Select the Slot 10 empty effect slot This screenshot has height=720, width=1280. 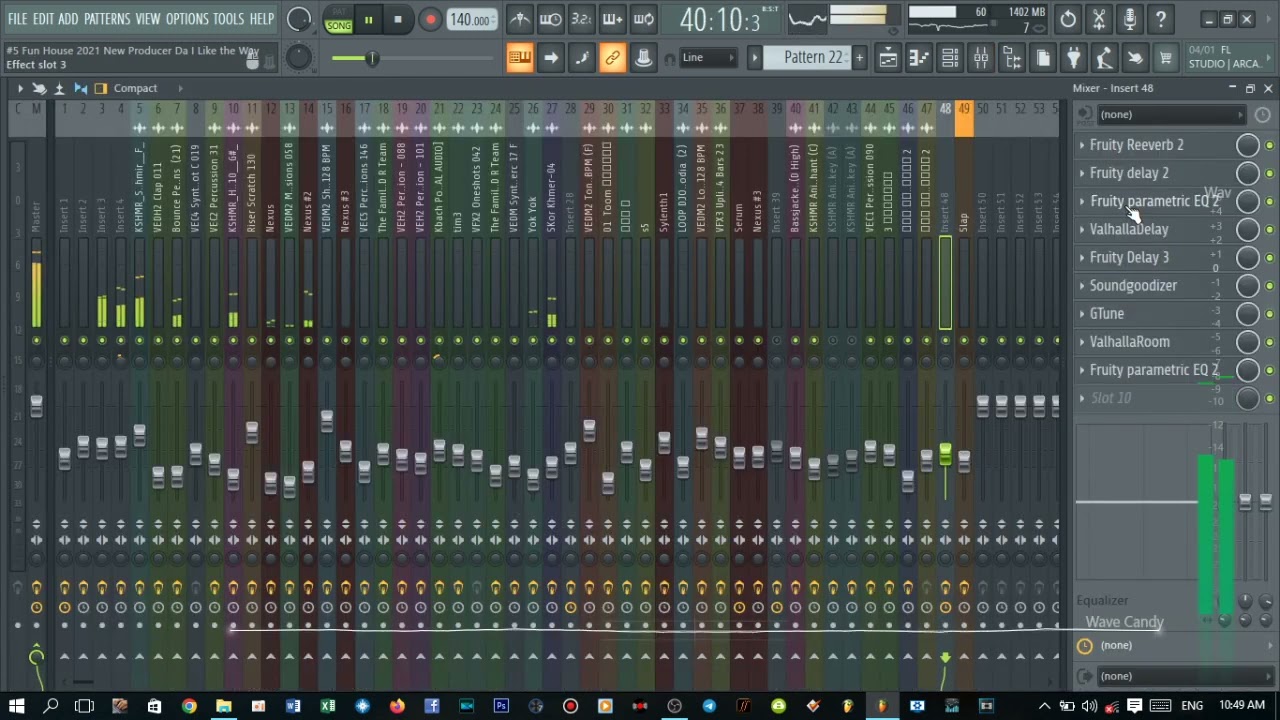click(1110, 398)
